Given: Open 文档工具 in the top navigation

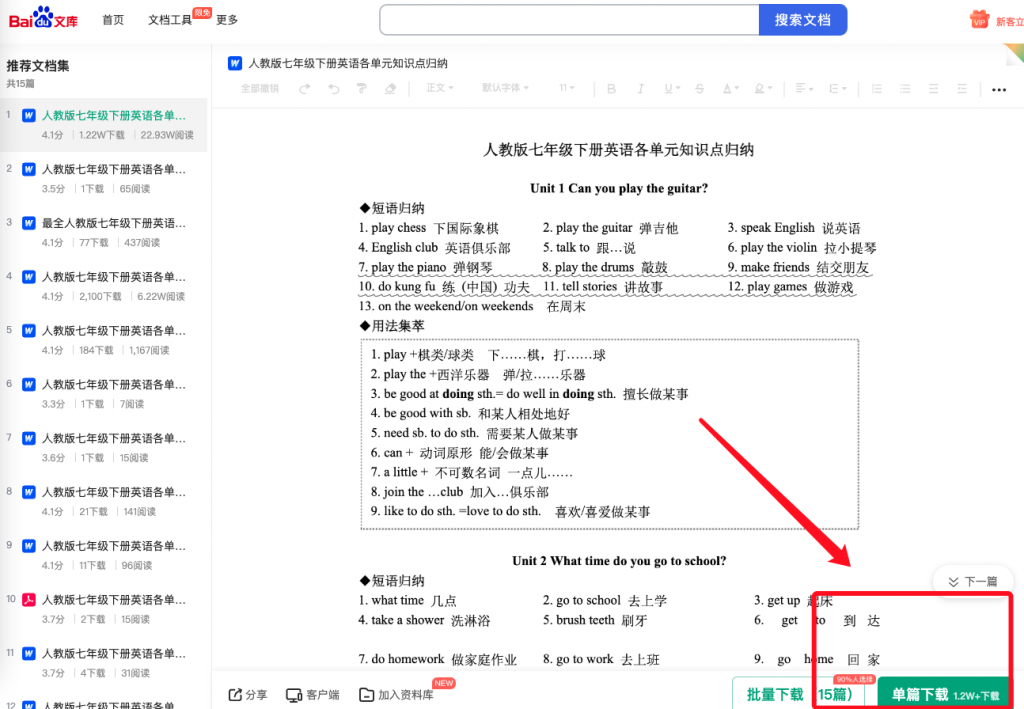Looking at the screenshot, I should pyautogui.click(x=170, y=20).
